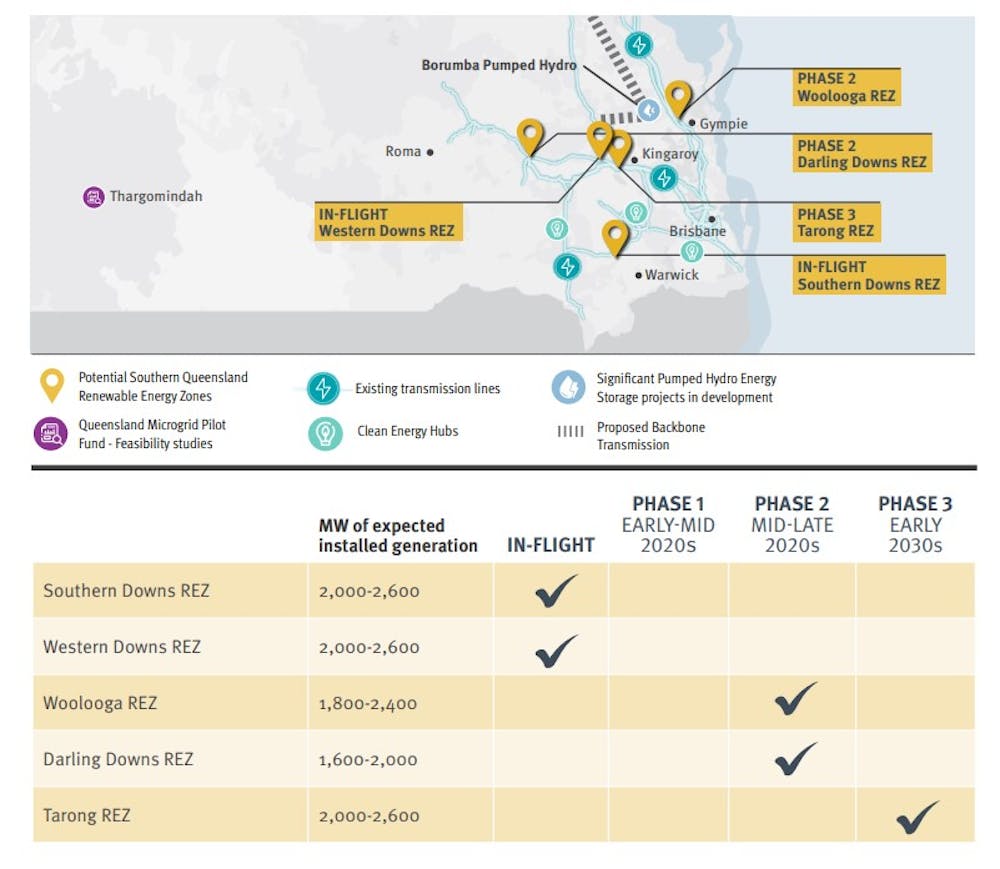
Task: Select the 'PHASE 2 Darling Downs REZ' map label
Action: (x=862, y=154)
